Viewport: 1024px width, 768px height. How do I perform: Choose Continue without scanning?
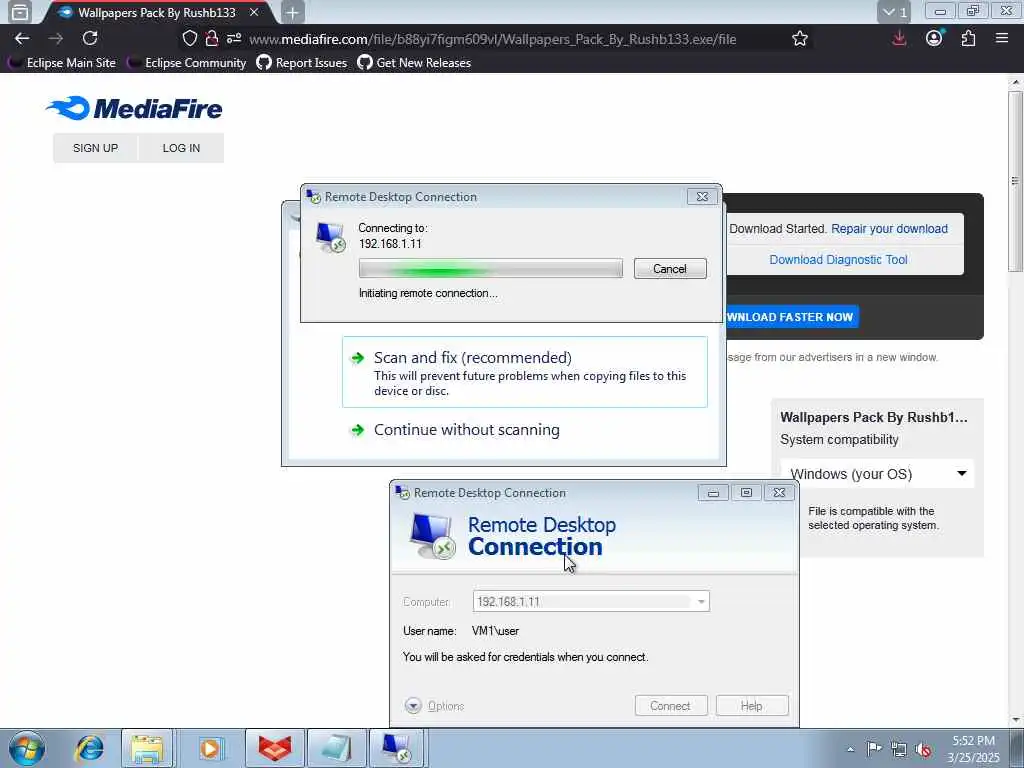[466, 430]
